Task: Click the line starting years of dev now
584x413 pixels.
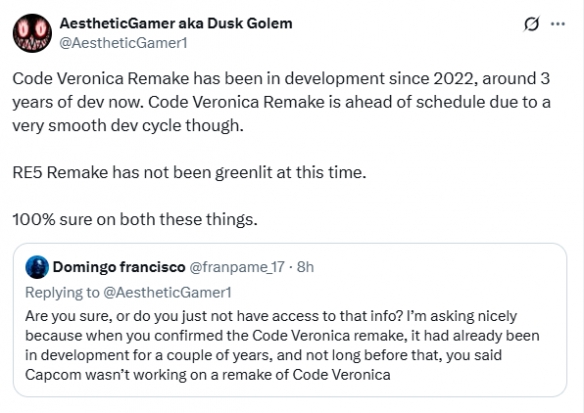Action: pyautogui.click(x=281, y=102)
